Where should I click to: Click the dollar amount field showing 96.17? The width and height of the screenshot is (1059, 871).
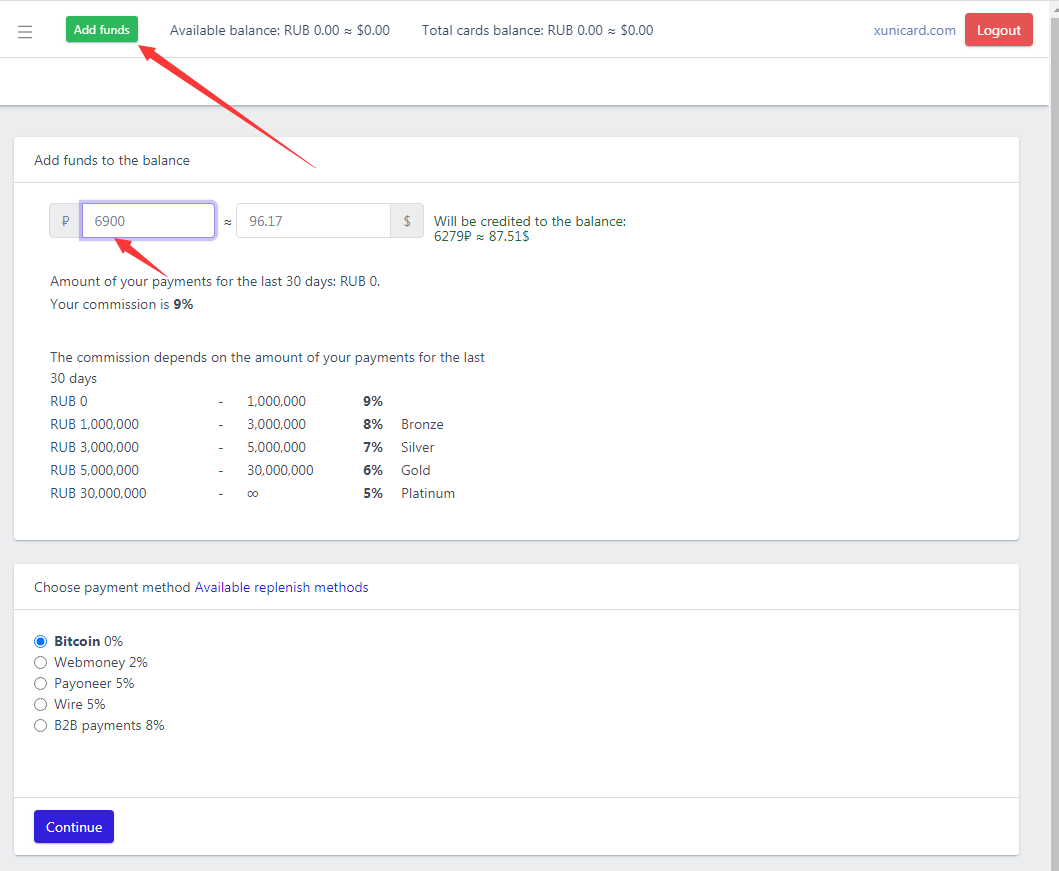pos(312,221)
